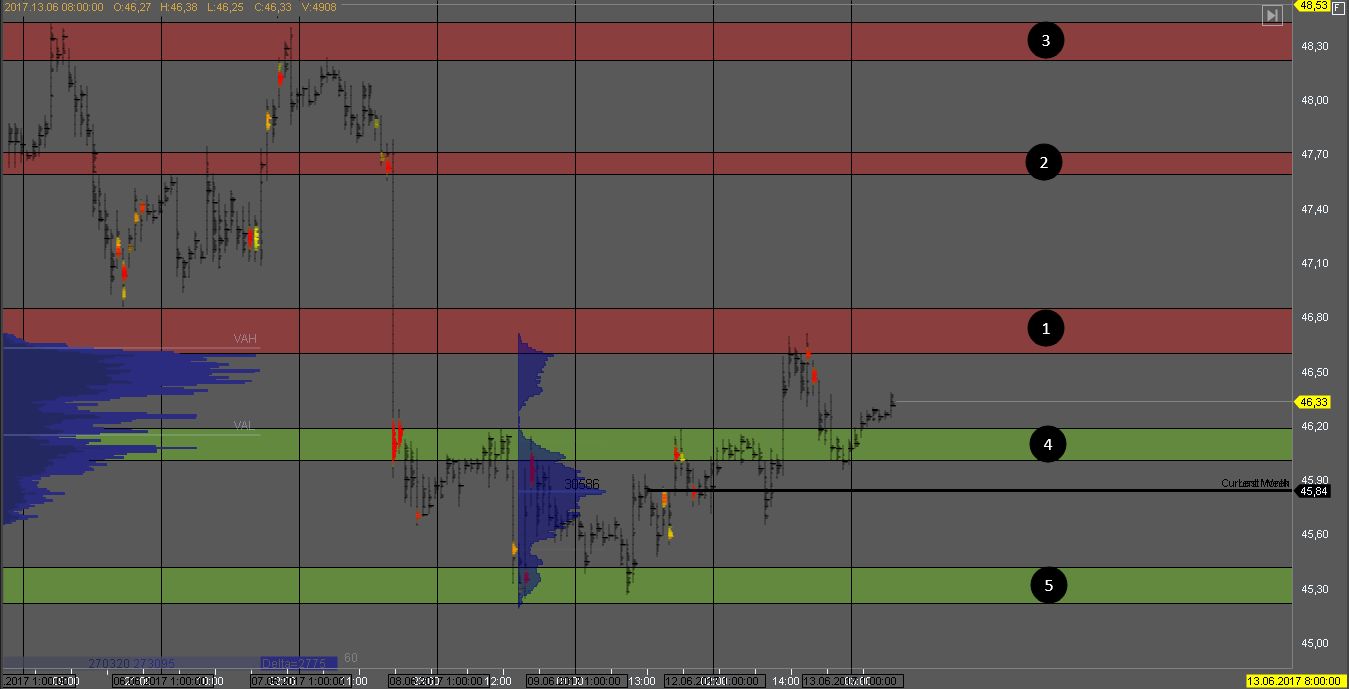The height and width of the screenshot is (689, 1349).
Task: Click the black circle marker numbered 3
Action: click(1046, 41)
